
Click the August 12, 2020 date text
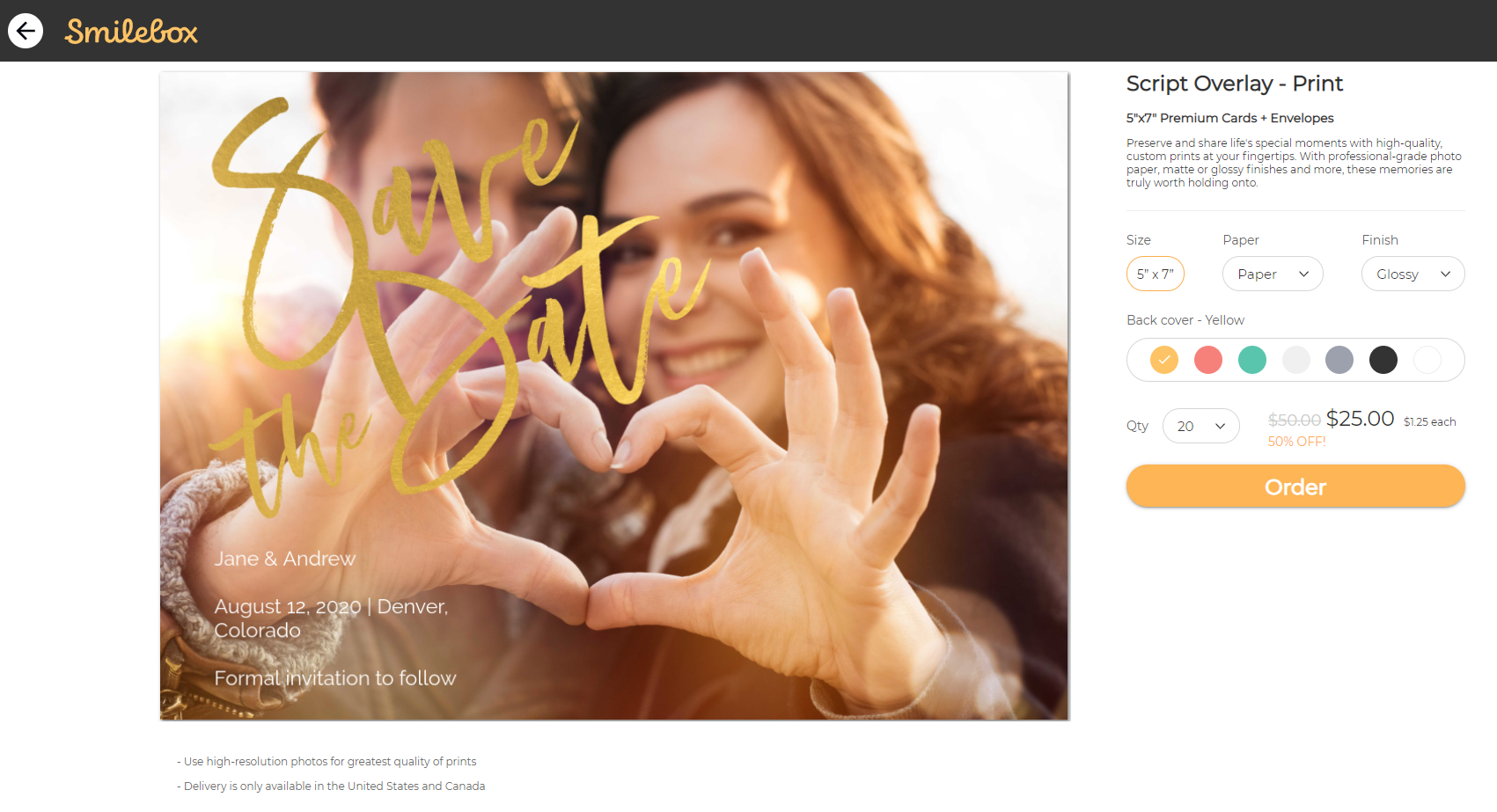288,607
